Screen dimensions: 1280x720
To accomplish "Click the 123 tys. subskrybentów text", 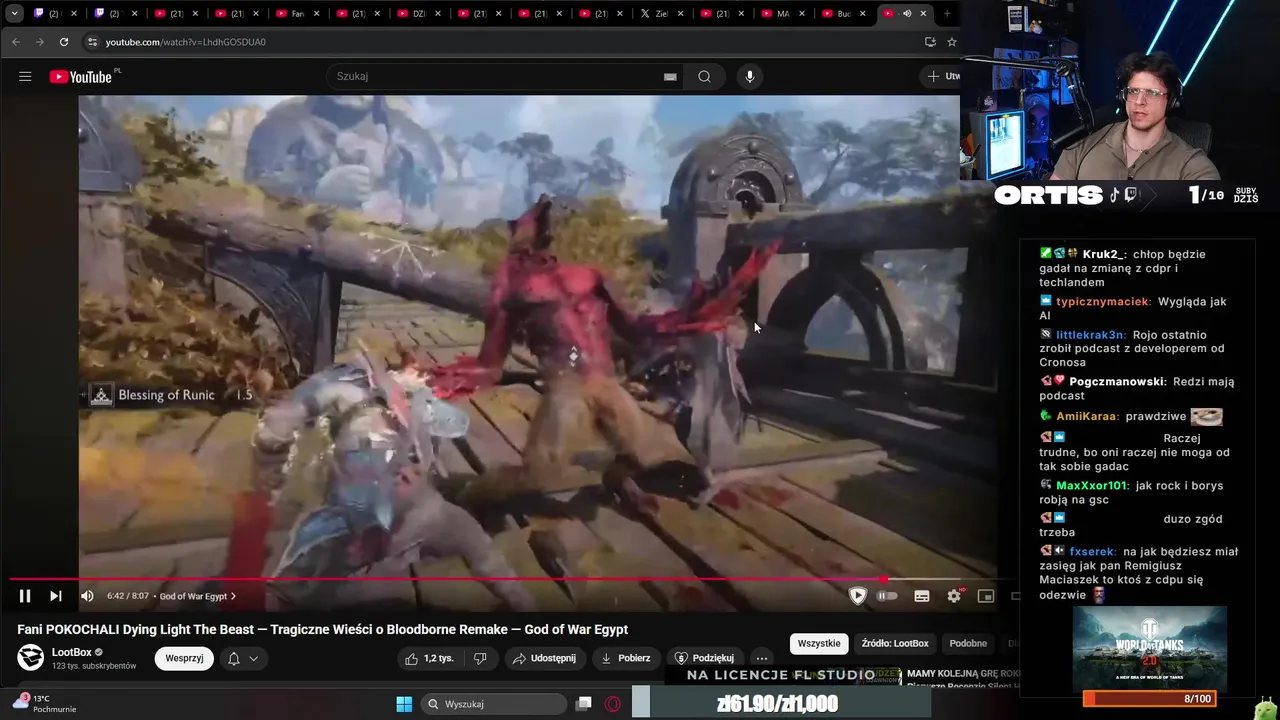I will coord(94,666).
